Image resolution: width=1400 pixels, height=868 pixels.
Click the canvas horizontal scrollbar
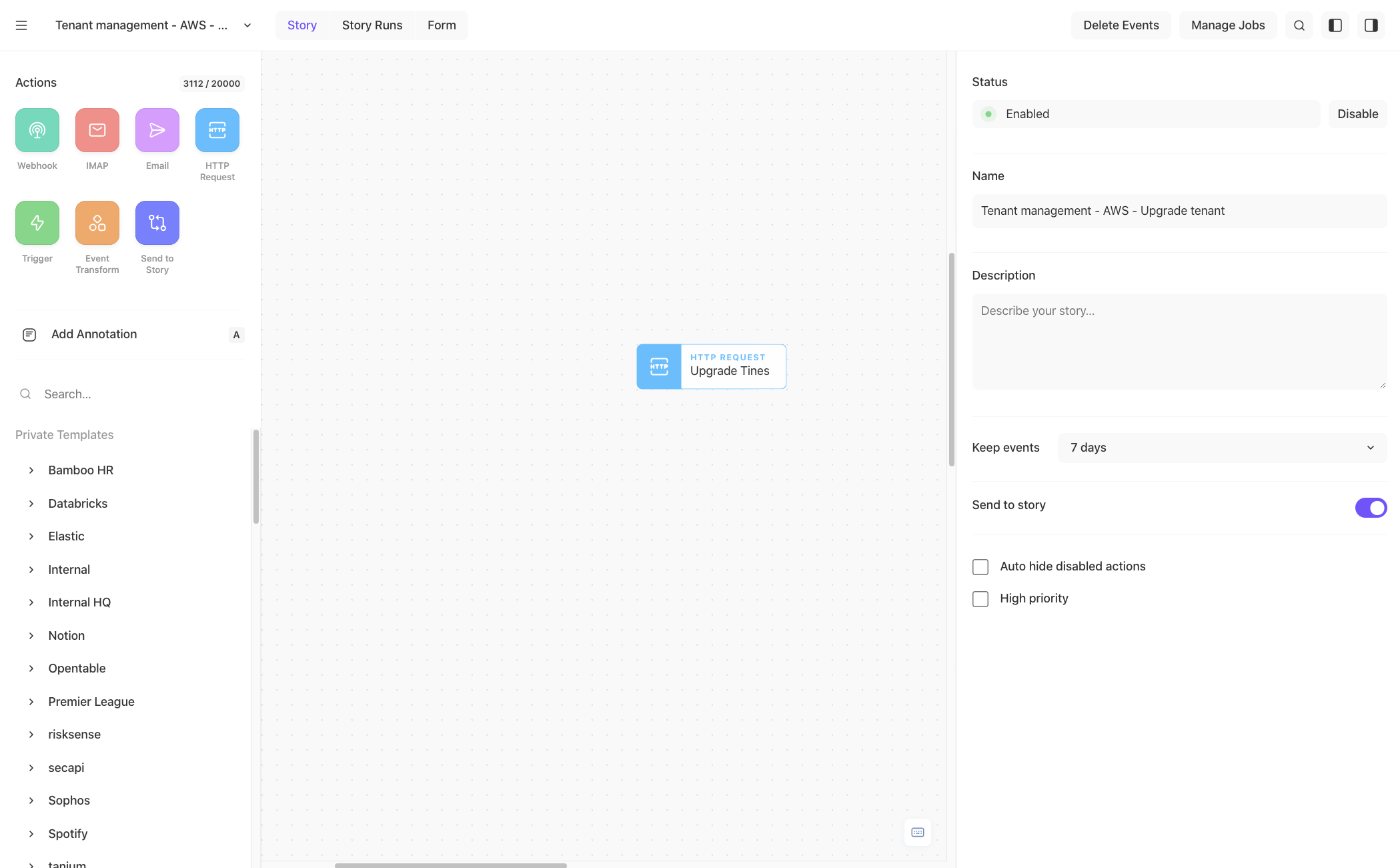point(451,865)
